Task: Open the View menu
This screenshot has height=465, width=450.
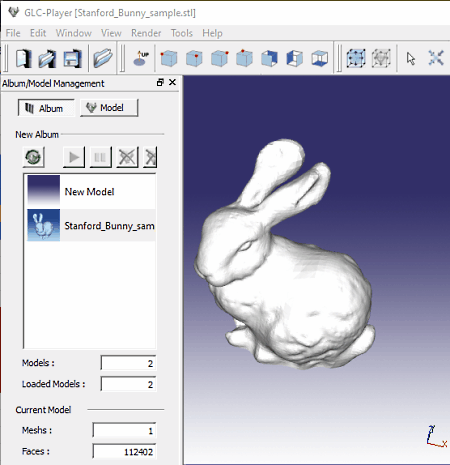Action: point(111,33)
